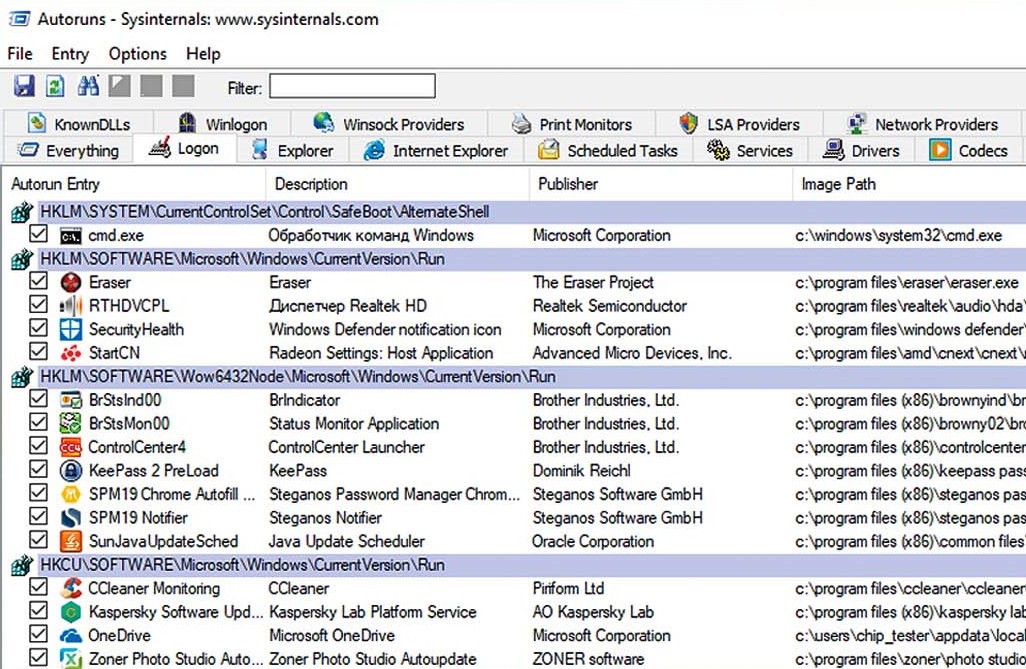The width and height of the screenshot is (1026, 669).
Task: Click inside the Filter text box
Action: point(352,87)
